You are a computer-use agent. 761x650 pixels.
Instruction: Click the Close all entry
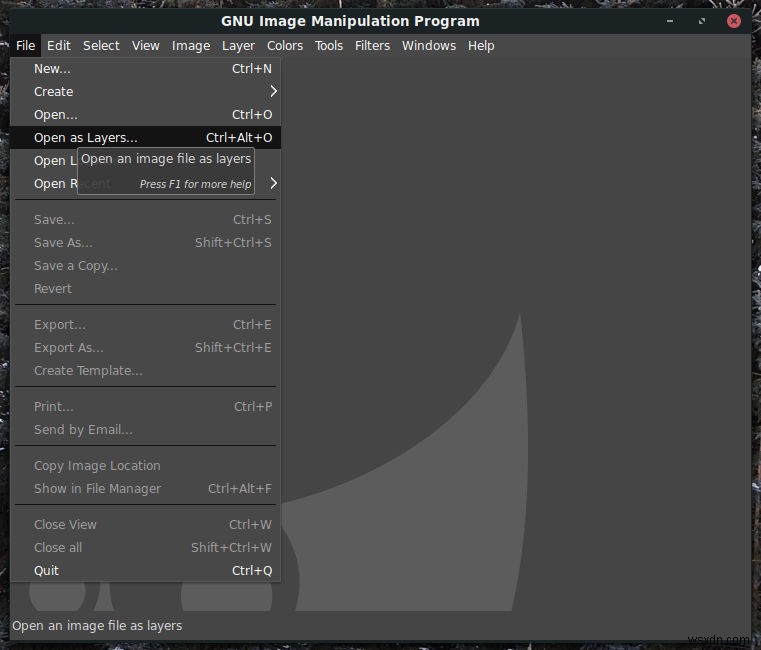pyautogui.click(x=146, y=548)
